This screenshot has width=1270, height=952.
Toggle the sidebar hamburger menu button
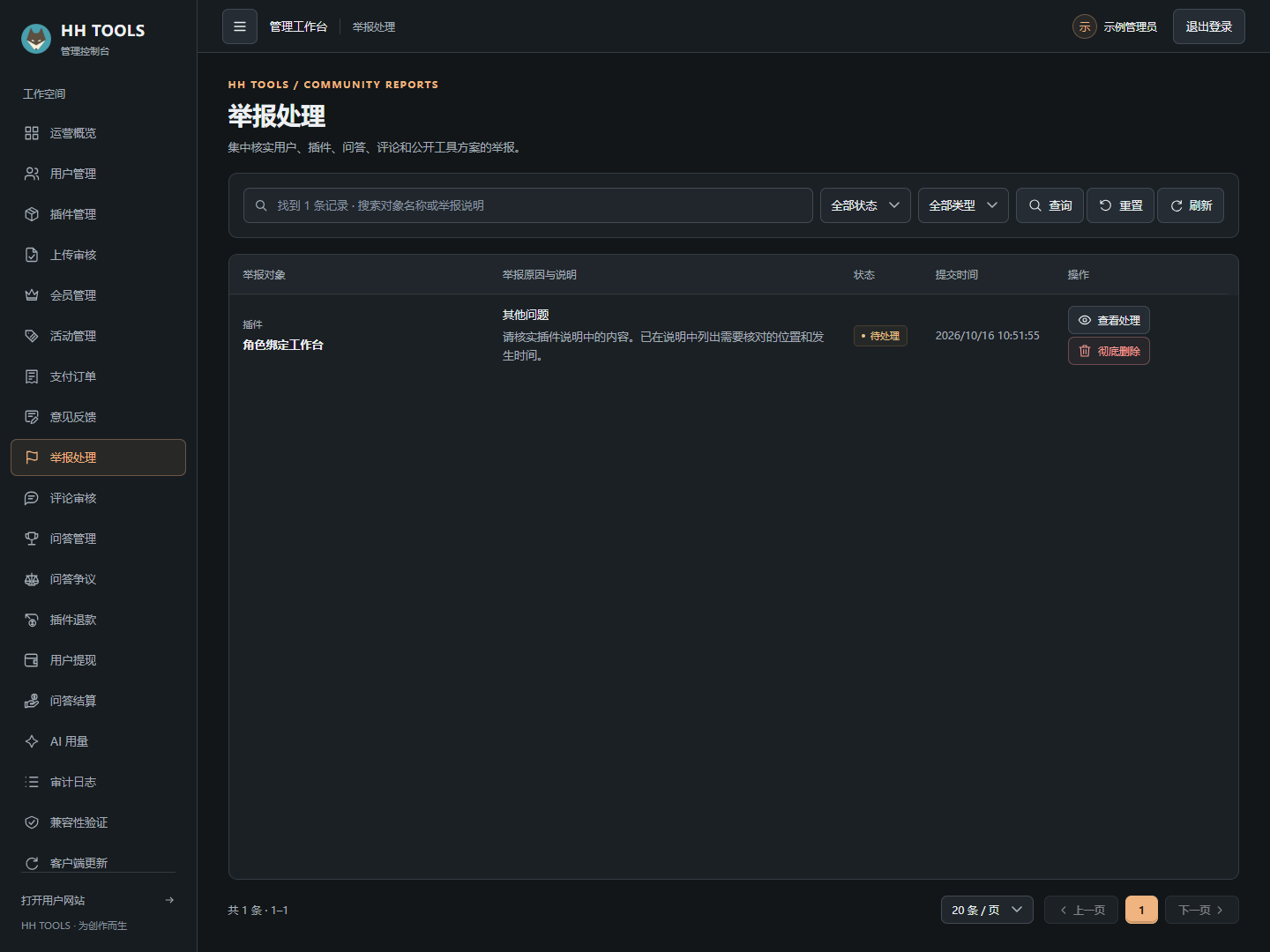(x=240, y=26)
